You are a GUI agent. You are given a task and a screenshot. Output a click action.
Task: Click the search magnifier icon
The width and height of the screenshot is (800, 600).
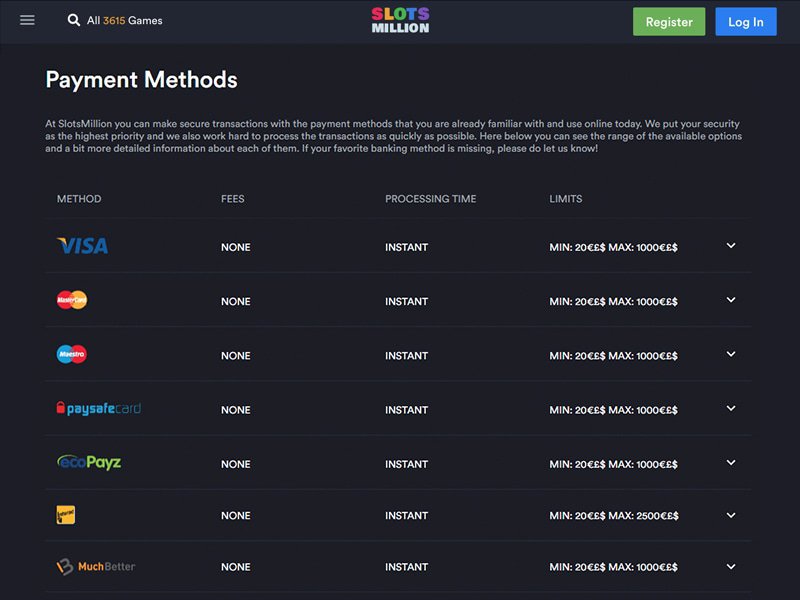click(74, 20)
